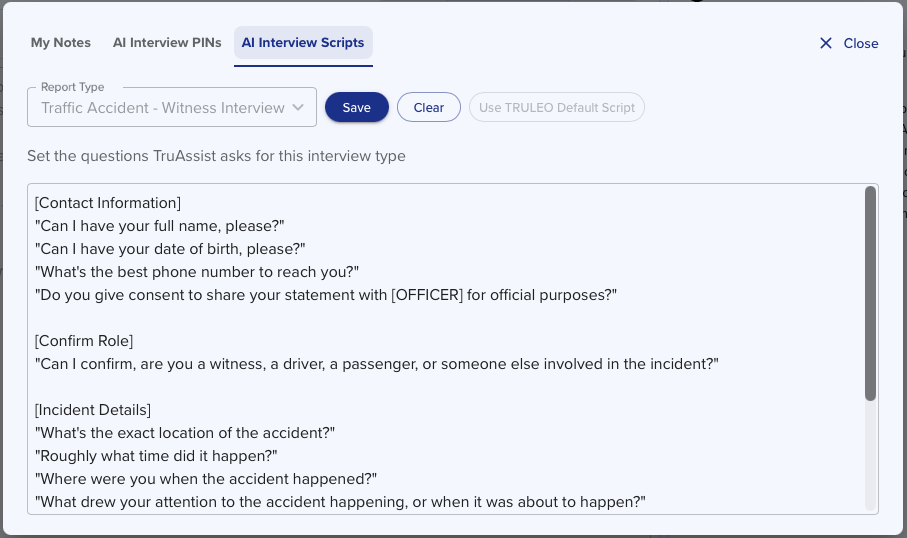Click the "Roughly what time" question line
Image resolution: width=907 pixels, height=538 pixels.
pos(156,456)
